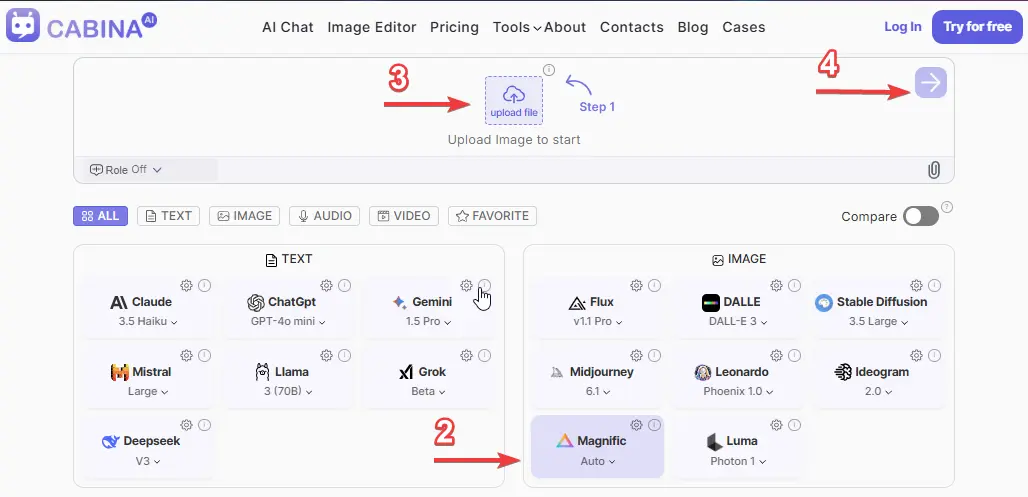Image resolution: width=1028 pixels, height=497 pixels.
Task: Open DALLE settings gear icon
Action: (x=776, y=285)
